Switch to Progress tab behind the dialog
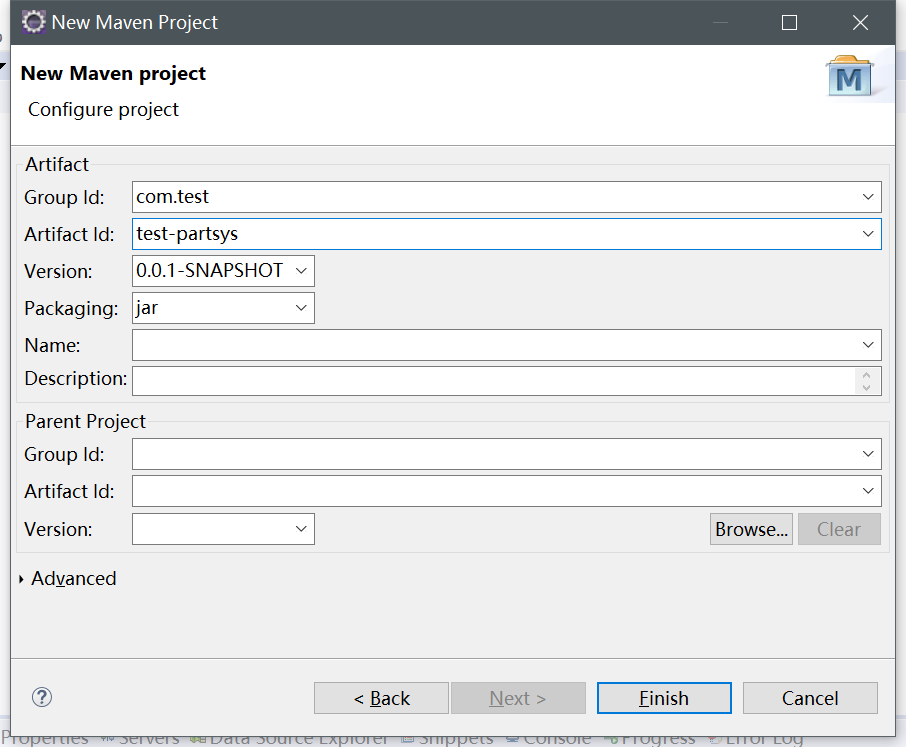This screenshot has height=747, width=906. tap(649, 739)
